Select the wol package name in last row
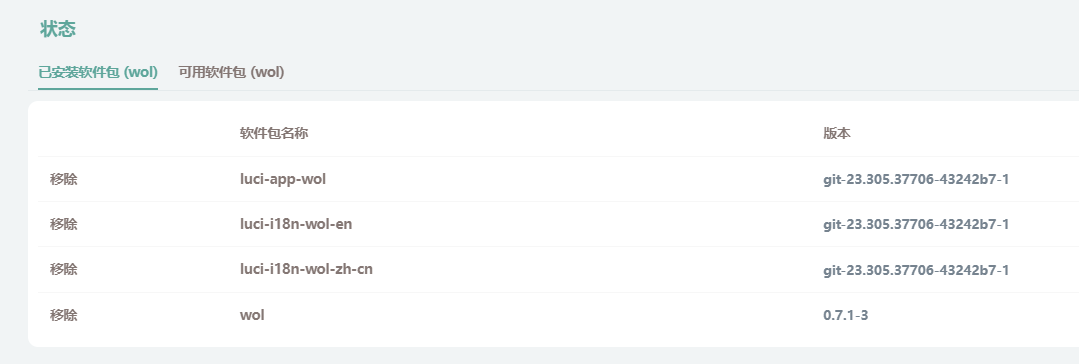The height and width of the screenshot is (364, 1079). (x=252, y=315)
